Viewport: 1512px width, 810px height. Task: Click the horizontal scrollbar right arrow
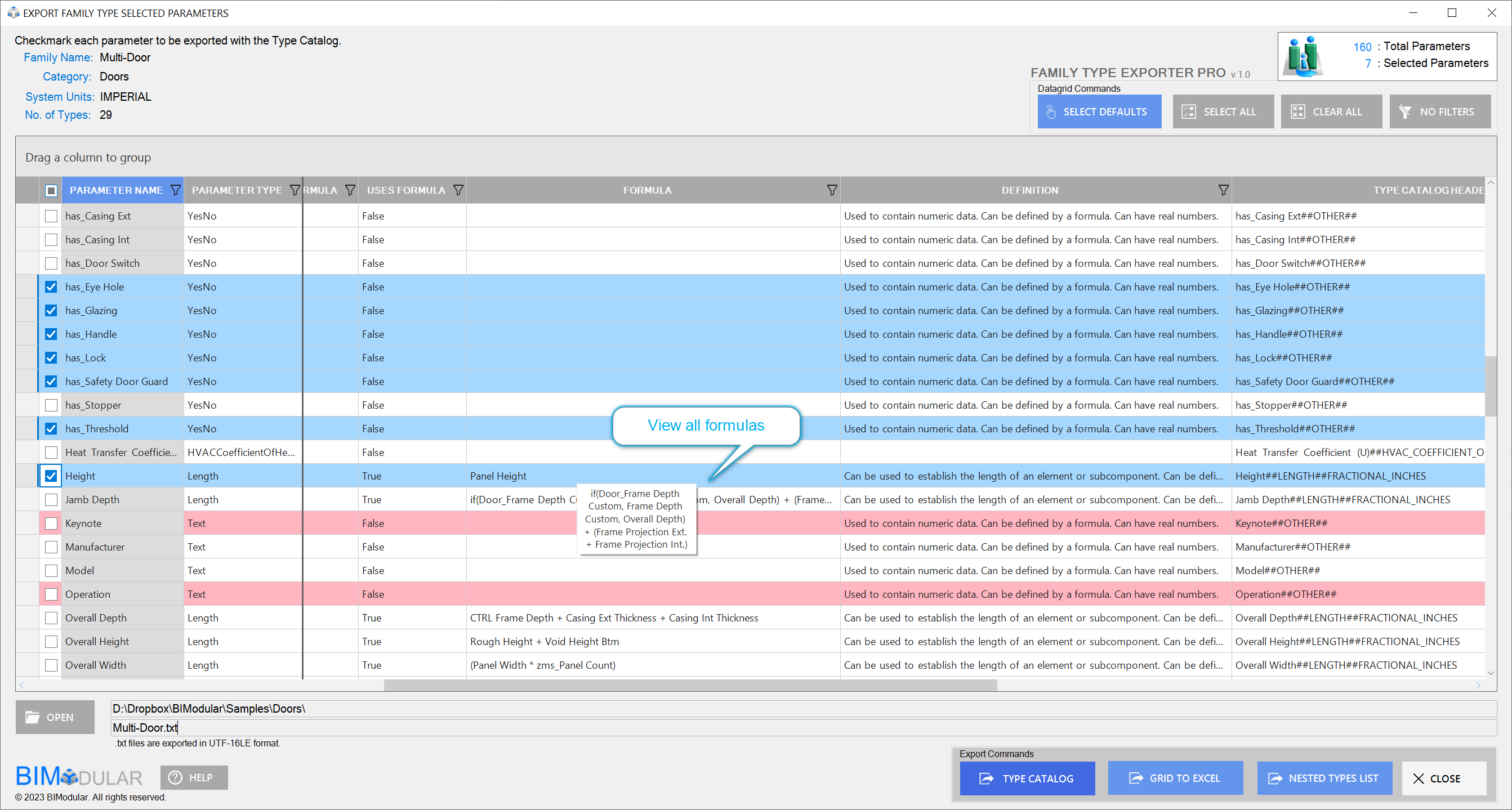point(1479,685)
